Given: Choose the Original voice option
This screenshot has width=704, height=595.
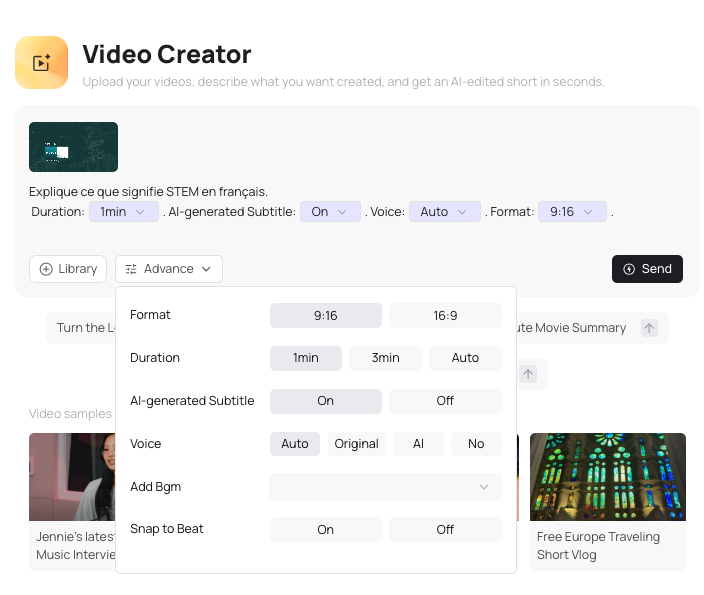Looking at the screenshot, I should pyautogui.click(x=356, y=444).
